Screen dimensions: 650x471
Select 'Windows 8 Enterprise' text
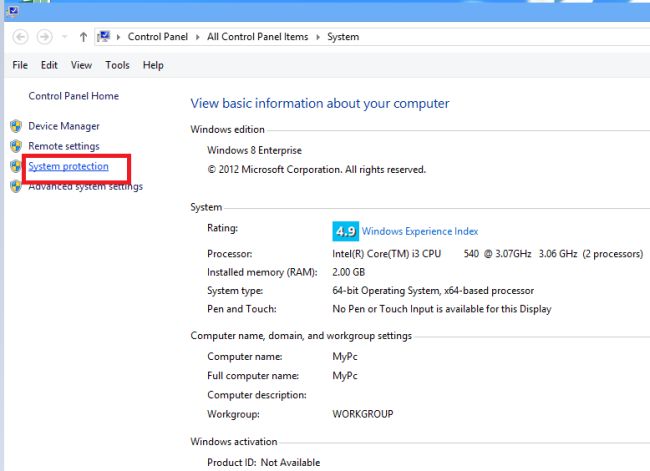click(254, 150)
